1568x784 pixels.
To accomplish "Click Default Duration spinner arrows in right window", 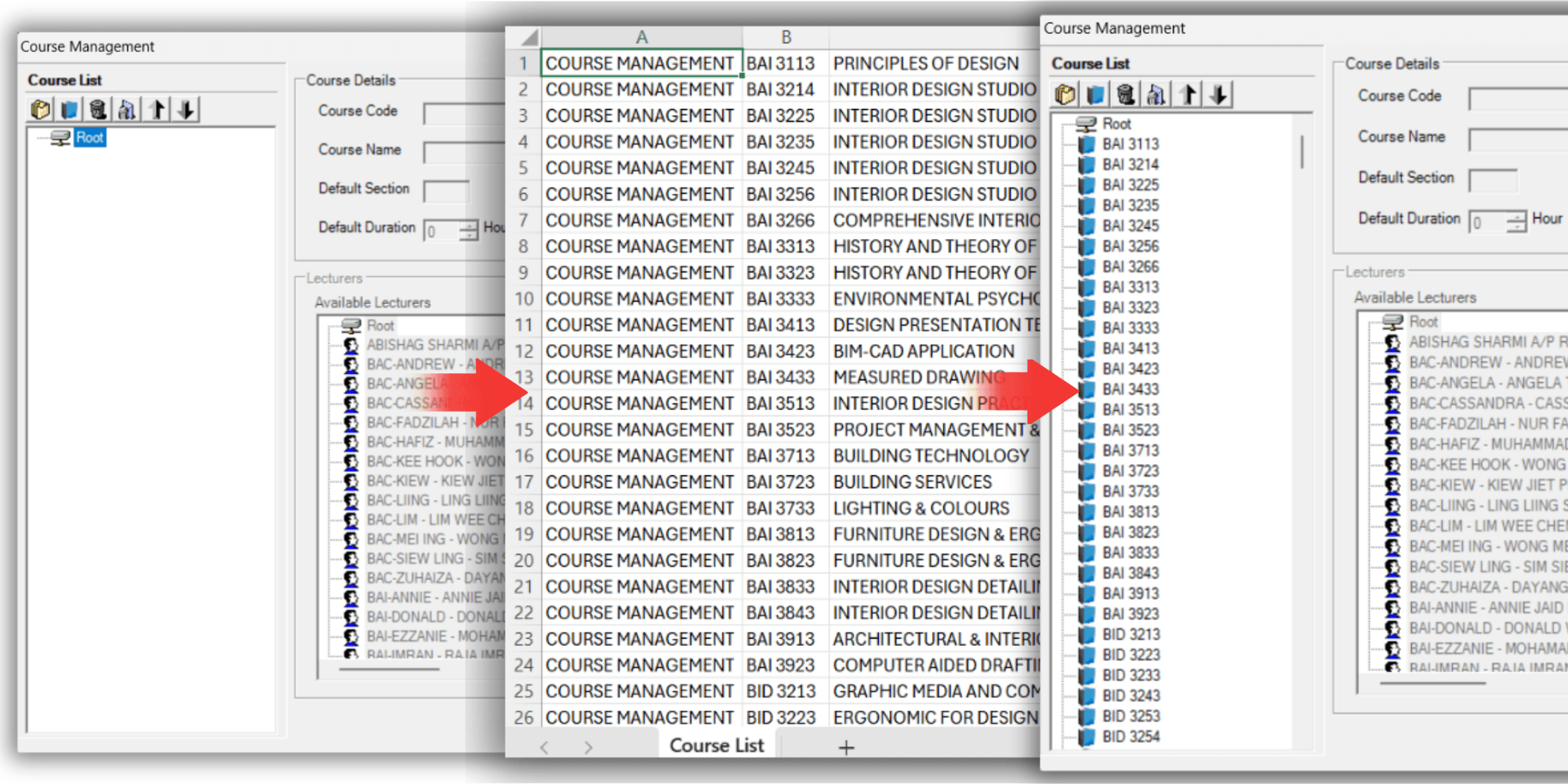I will point(1516,222).
